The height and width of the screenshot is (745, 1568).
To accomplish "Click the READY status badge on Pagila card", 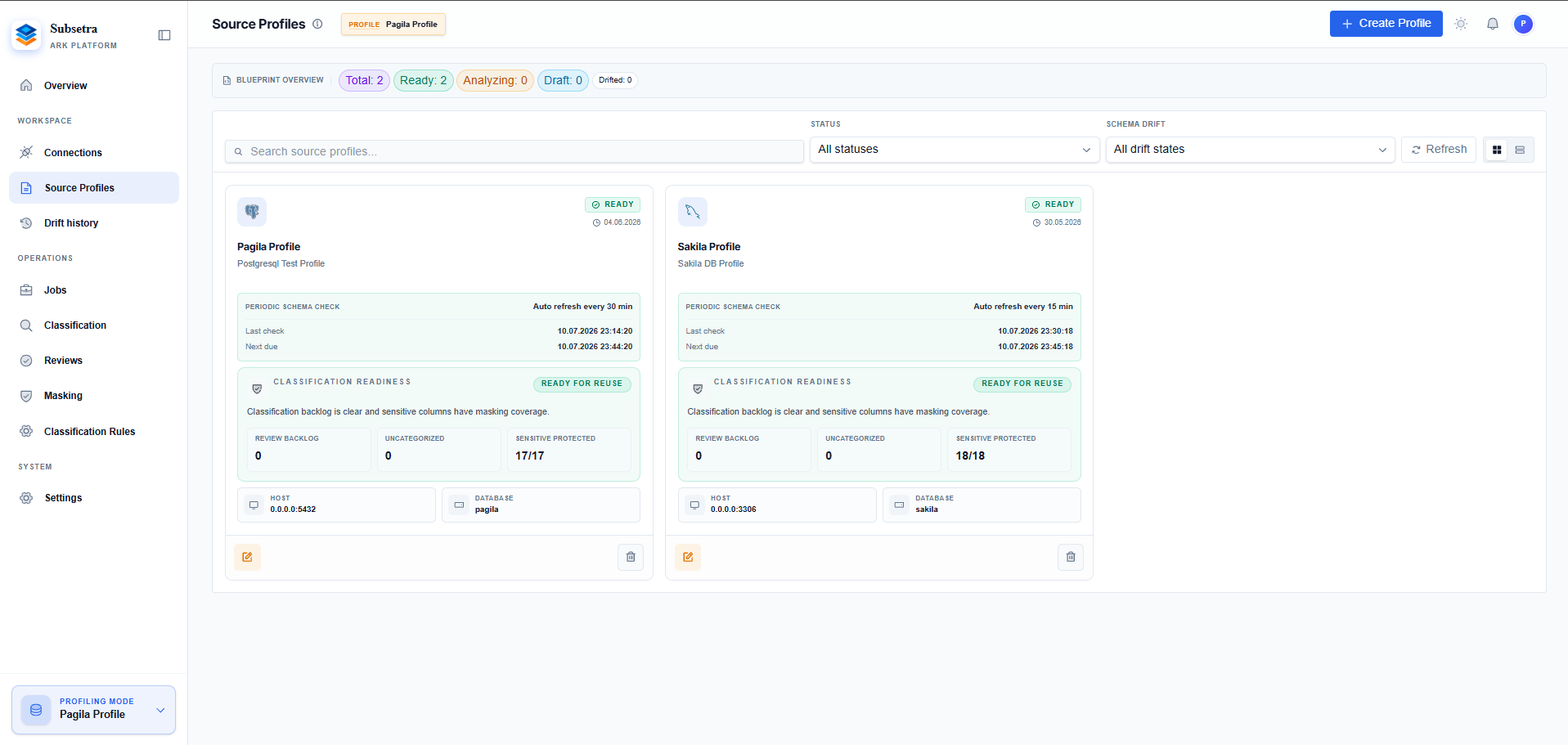I will 613,204.
